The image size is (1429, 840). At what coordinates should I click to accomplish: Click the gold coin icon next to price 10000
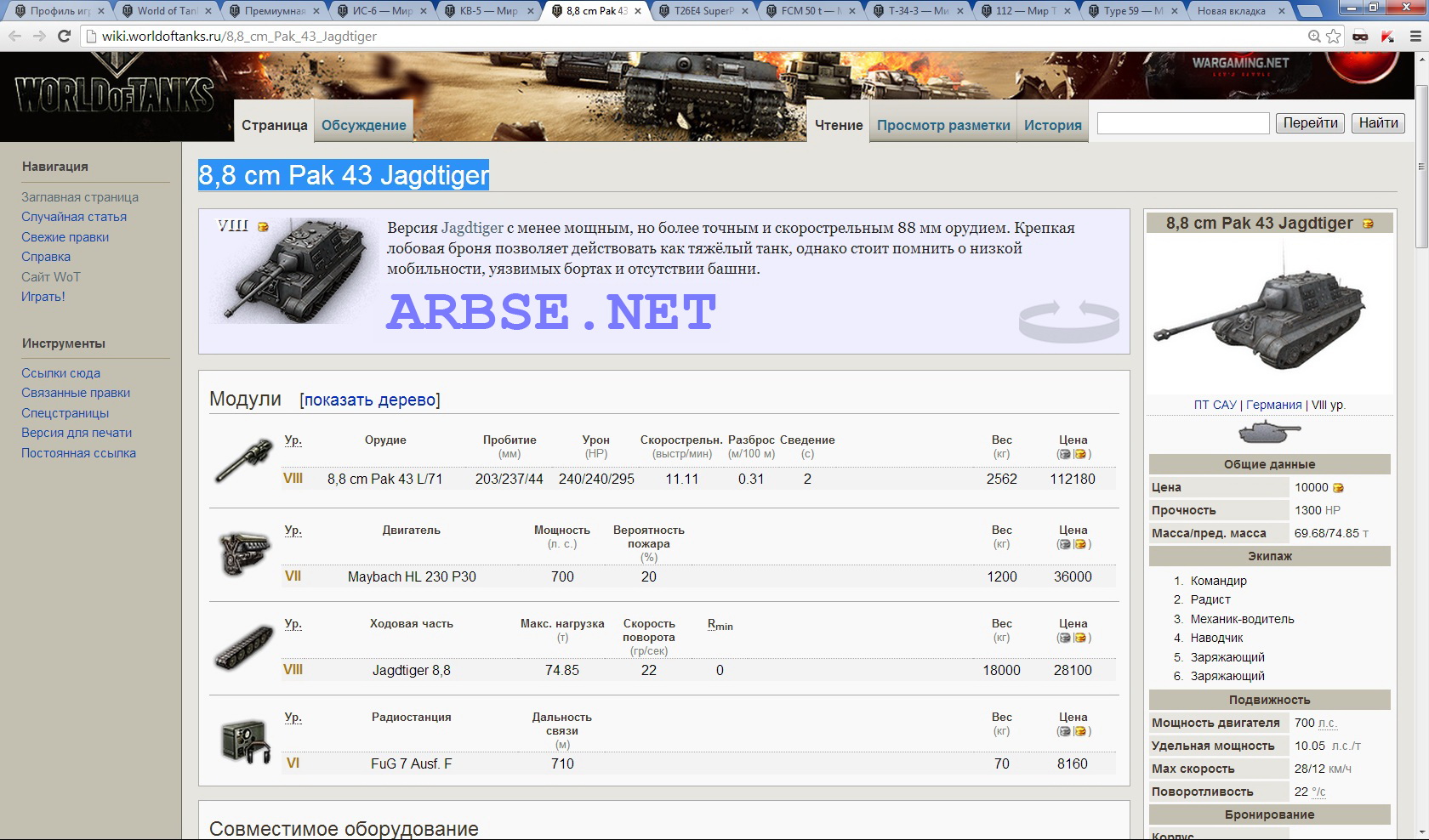coord(1338,488)
